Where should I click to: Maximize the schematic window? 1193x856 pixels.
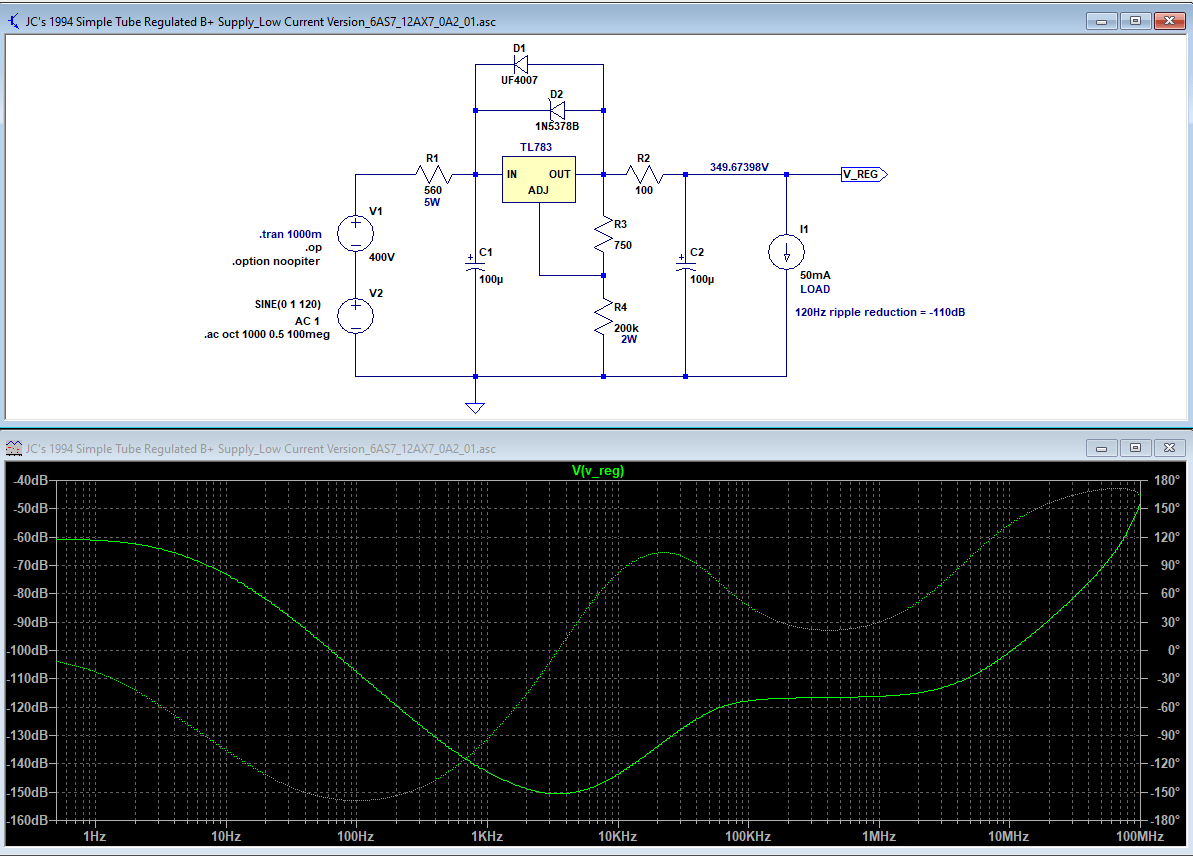click(1135, 21)
